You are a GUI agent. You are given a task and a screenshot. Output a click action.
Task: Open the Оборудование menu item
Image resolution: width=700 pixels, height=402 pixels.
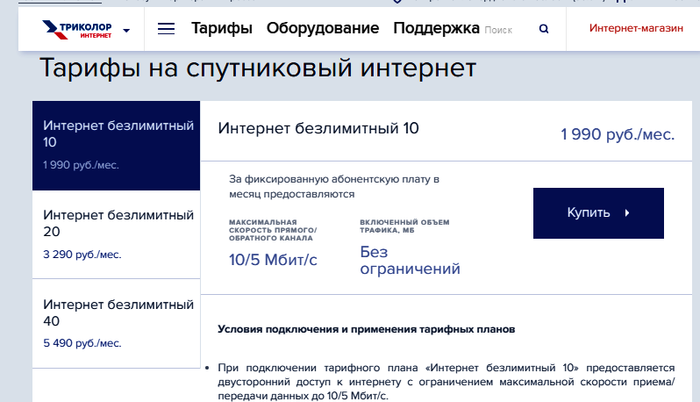point(322,28)
